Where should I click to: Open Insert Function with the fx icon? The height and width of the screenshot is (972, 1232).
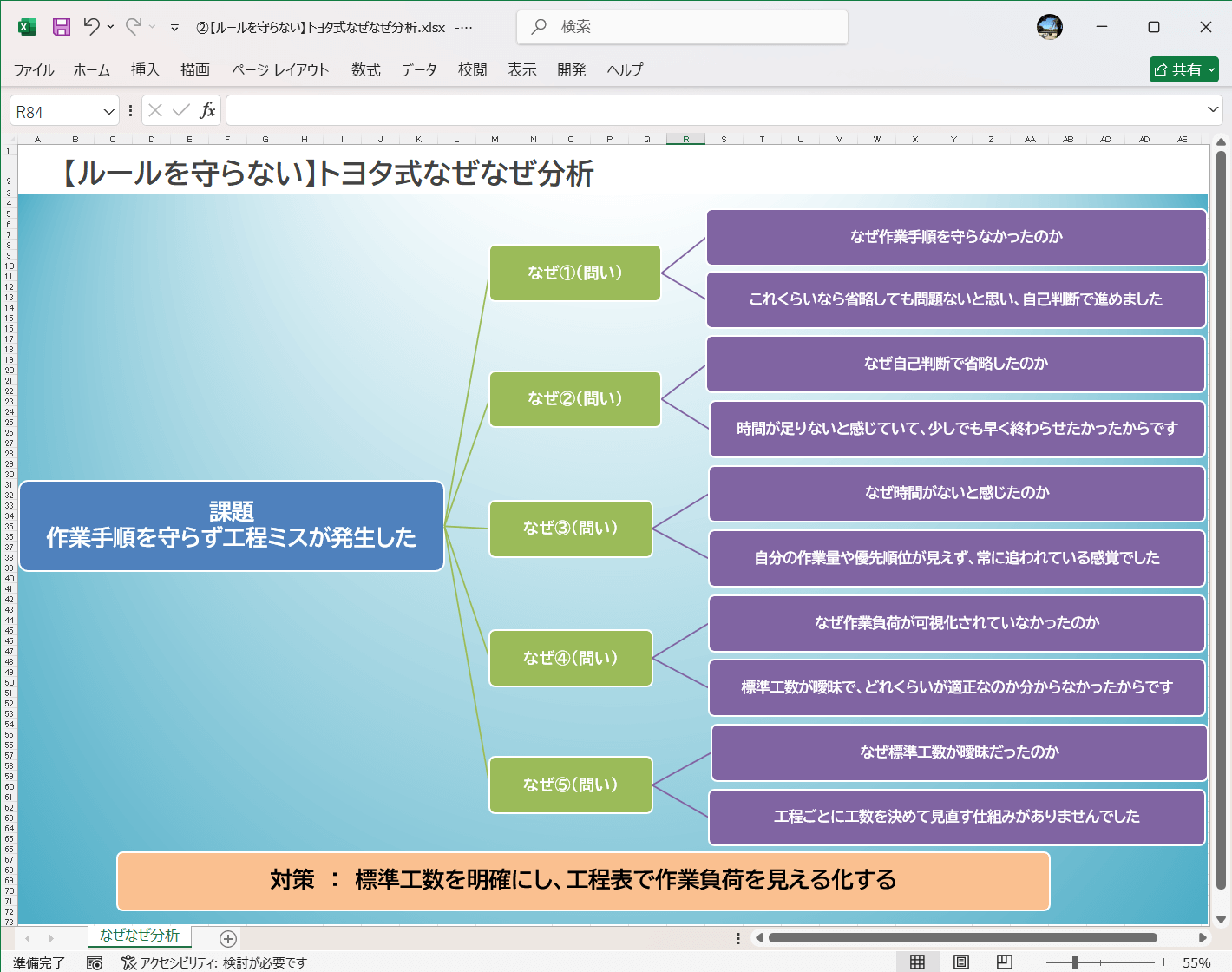208,110
